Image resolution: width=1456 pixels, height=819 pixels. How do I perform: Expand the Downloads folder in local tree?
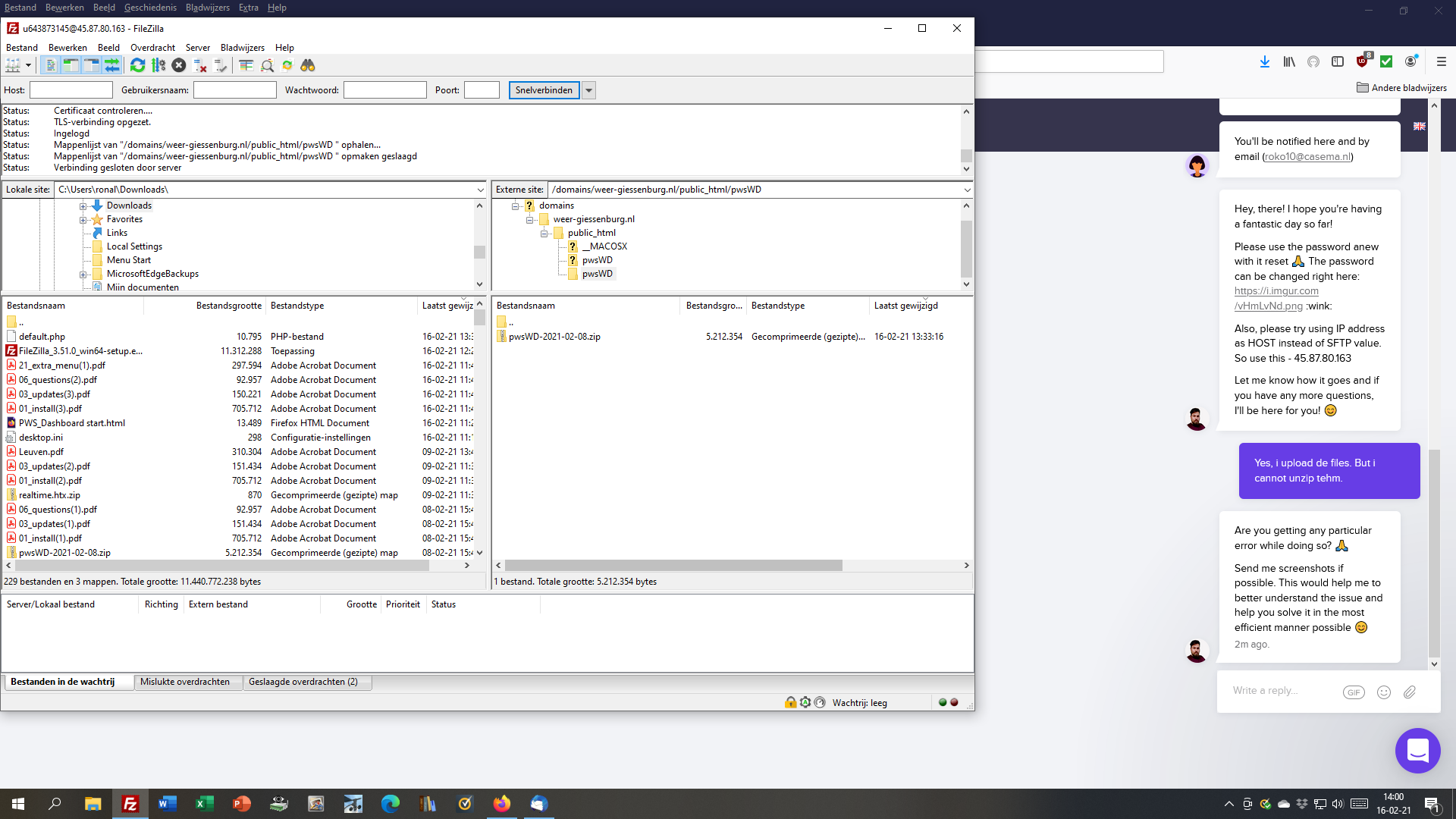pos(83,206)
